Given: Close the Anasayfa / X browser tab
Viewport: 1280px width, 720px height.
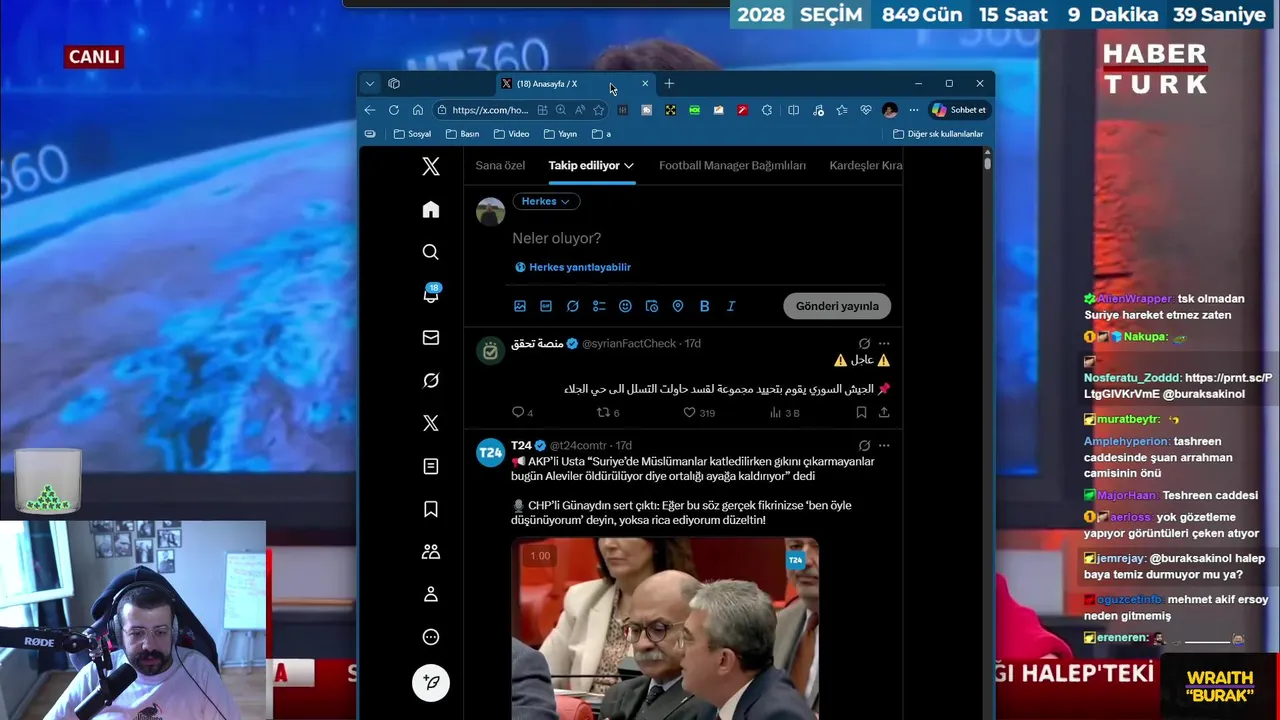Looking at the screenshot, I should click(645, 84).
